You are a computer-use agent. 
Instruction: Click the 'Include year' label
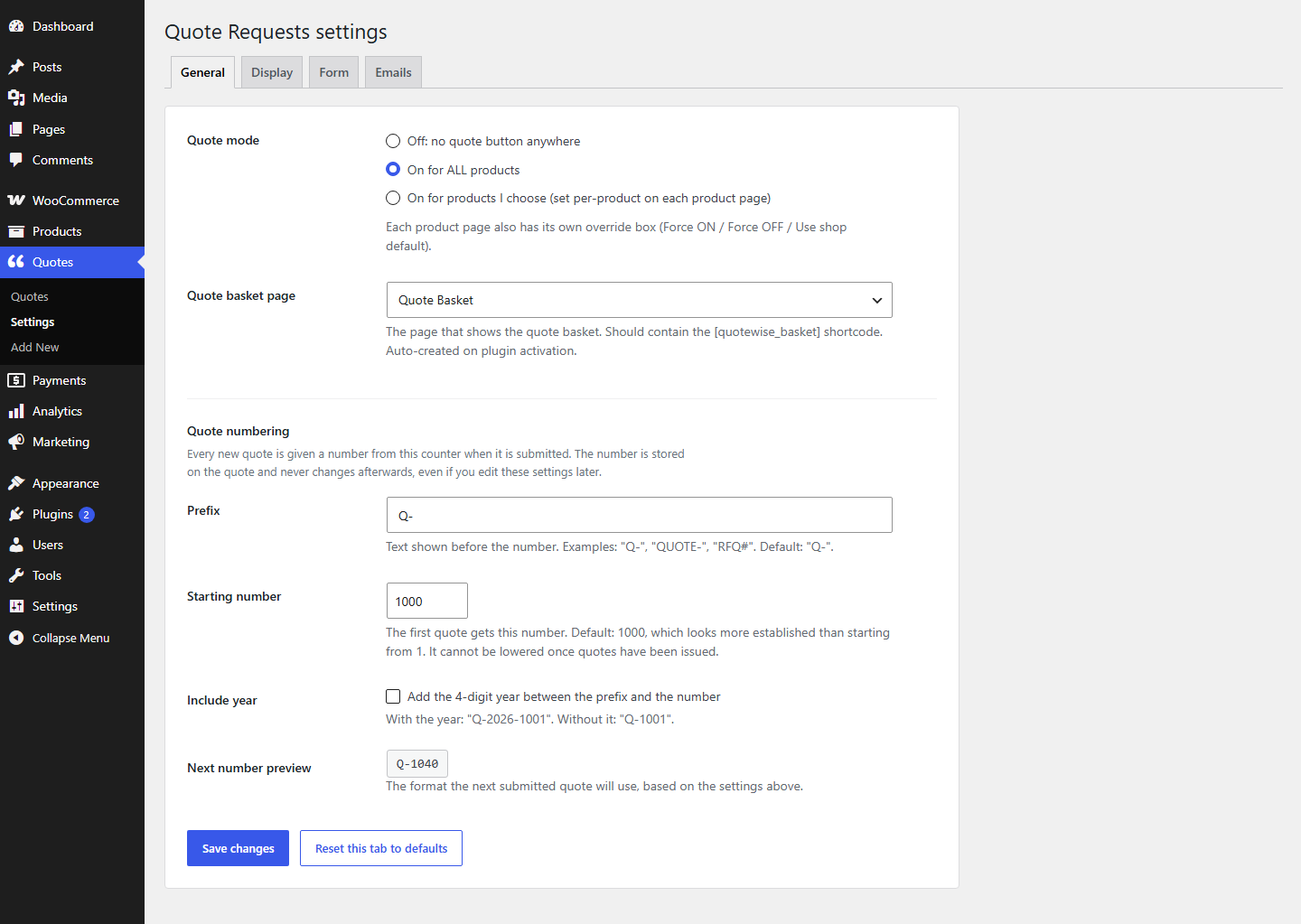coord(222,700)
